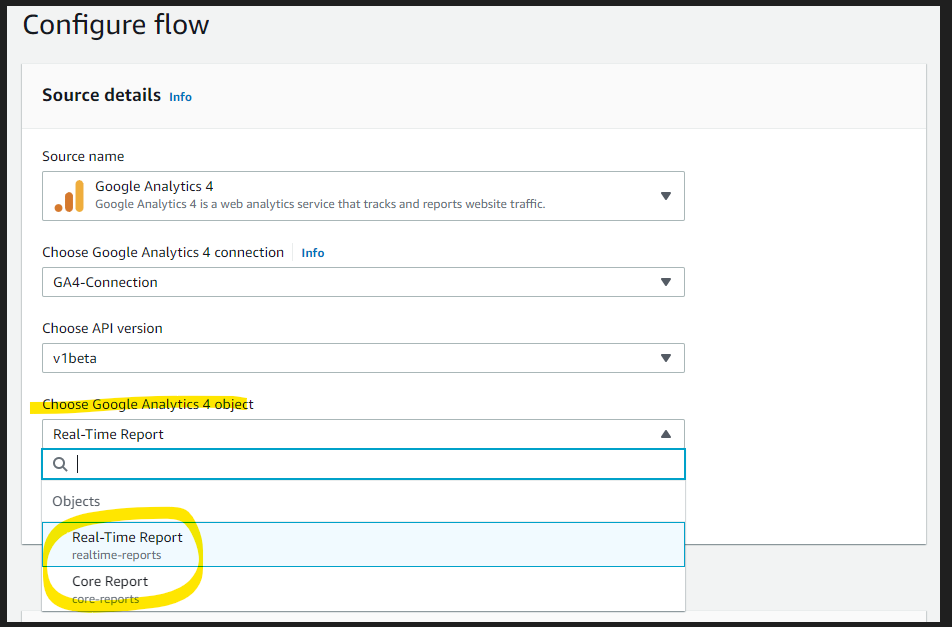
Task: Click the v1beta dropdown arrow
Action: coord(665,358)
